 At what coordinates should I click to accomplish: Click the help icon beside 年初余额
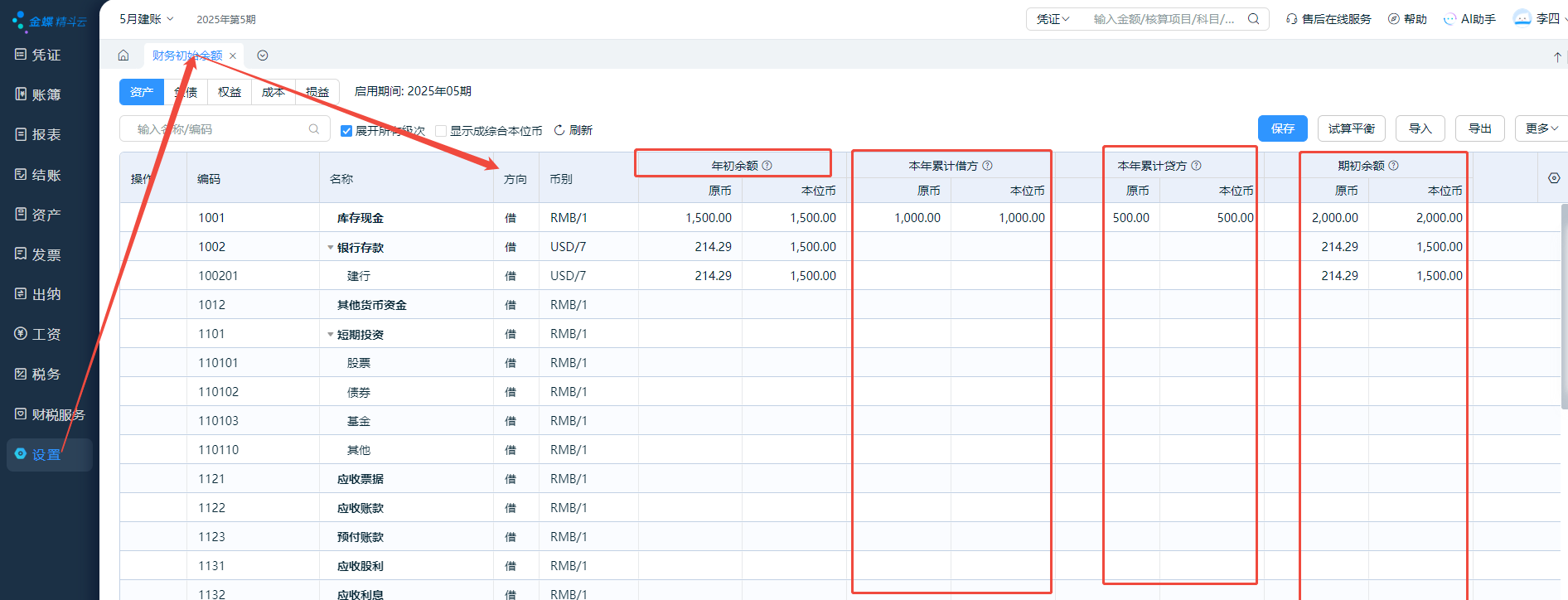click(767, 166)
